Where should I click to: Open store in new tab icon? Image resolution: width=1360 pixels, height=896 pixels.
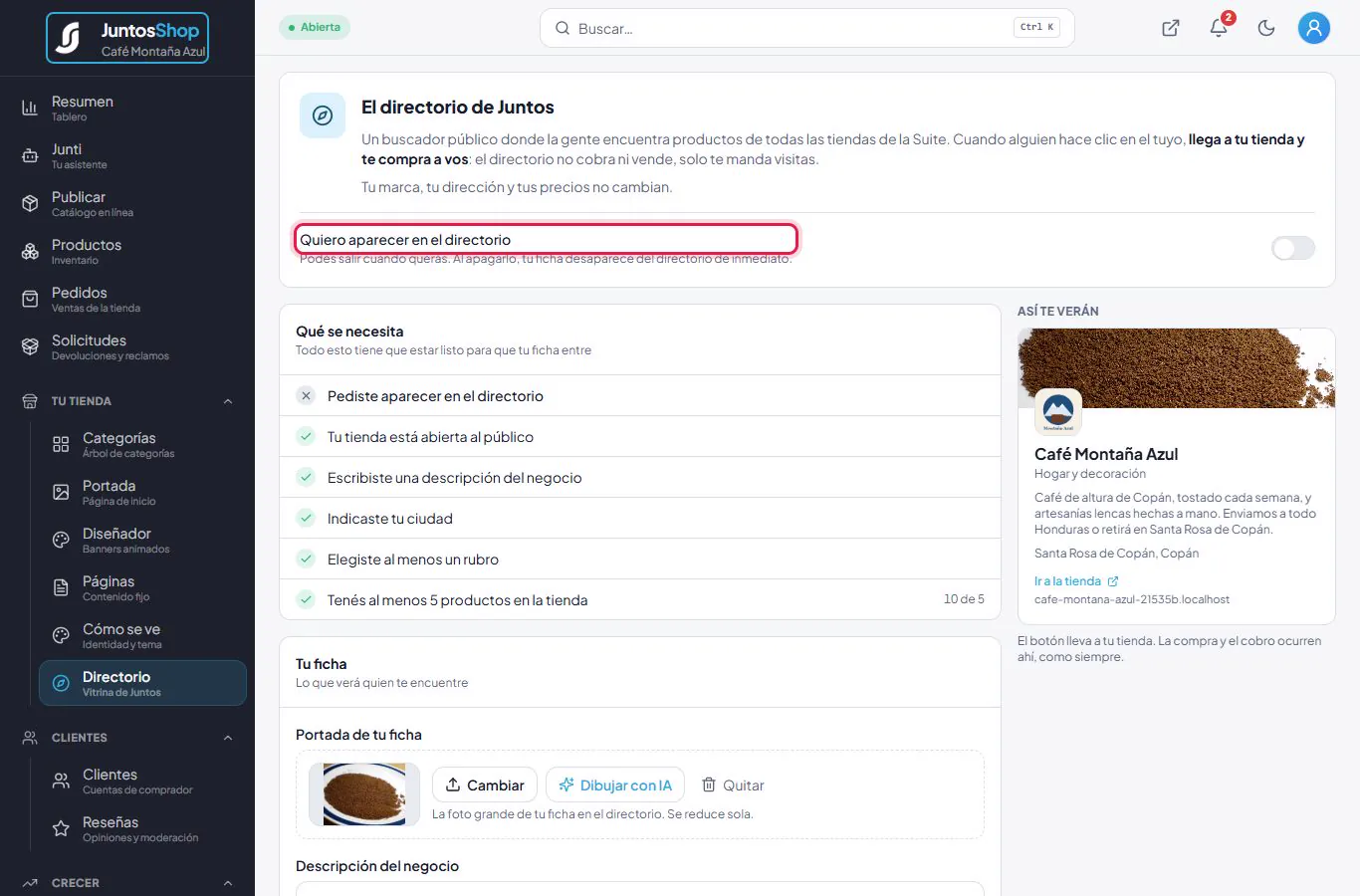1171,28
